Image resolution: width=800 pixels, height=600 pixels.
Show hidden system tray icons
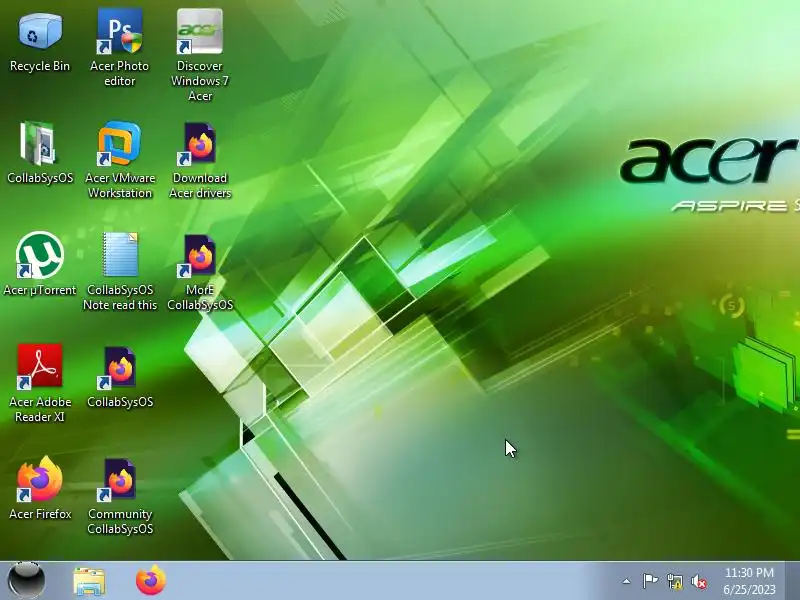pos(627,581)
